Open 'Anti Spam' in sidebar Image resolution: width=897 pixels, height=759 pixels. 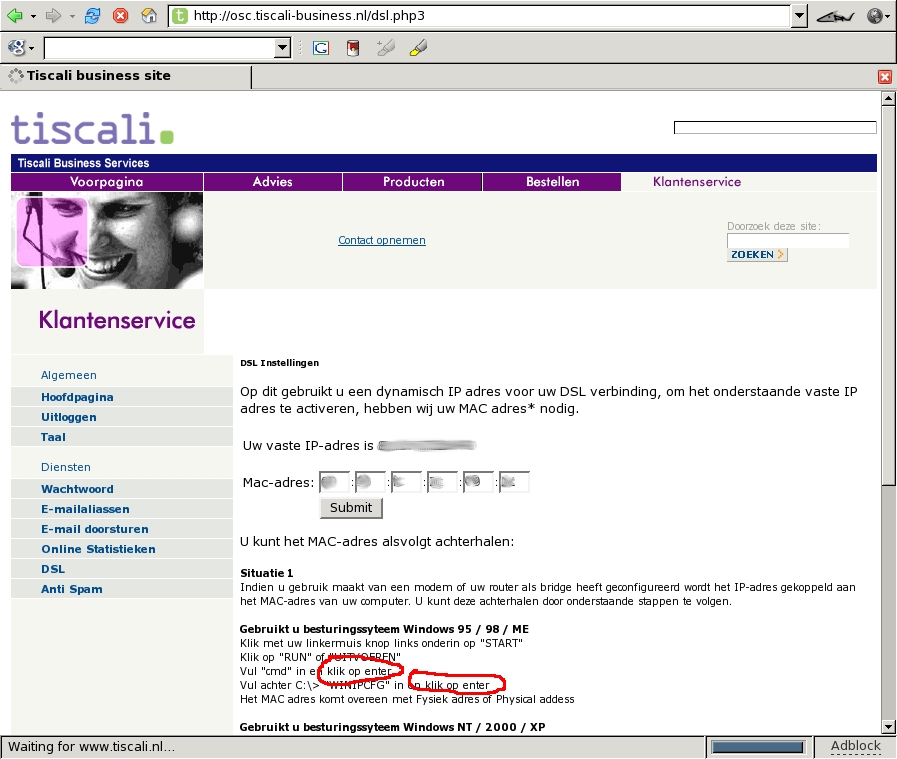pos(72,589)
